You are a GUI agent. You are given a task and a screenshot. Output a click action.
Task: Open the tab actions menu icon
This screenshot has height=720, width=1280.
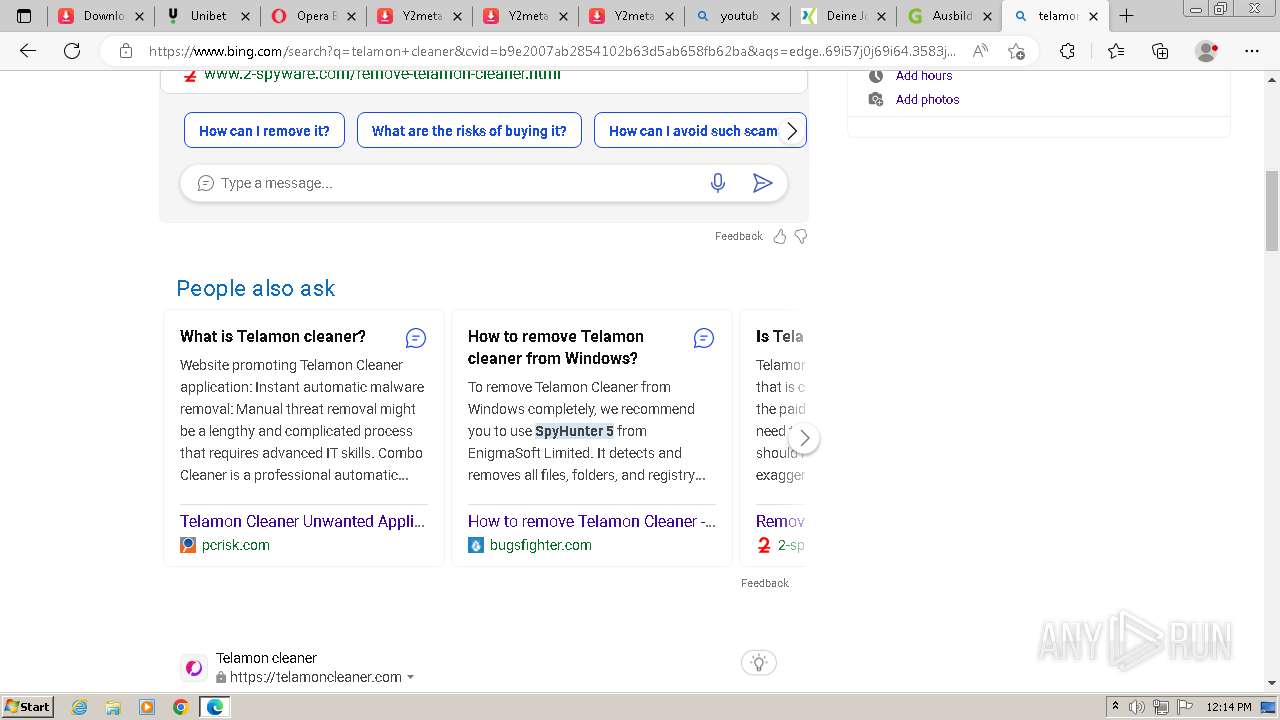(24, 16)
